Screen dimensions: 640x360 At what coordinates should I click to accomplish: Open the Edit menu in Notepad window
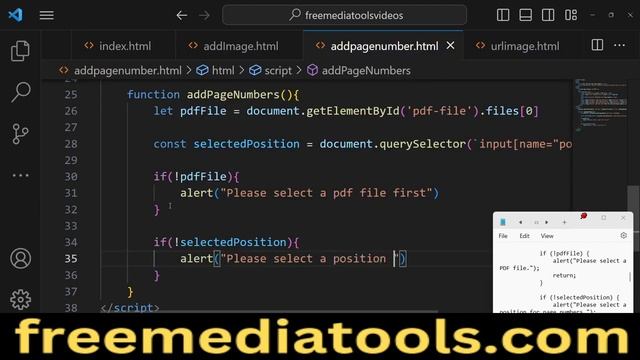coord(524,236)
